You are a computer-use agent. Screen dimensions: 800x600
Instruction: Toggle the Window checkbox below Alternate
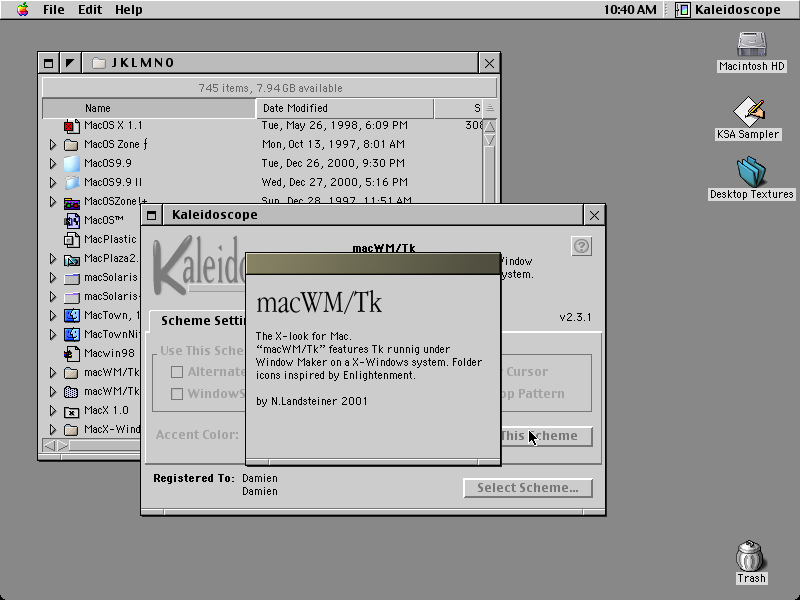(177, 394)
